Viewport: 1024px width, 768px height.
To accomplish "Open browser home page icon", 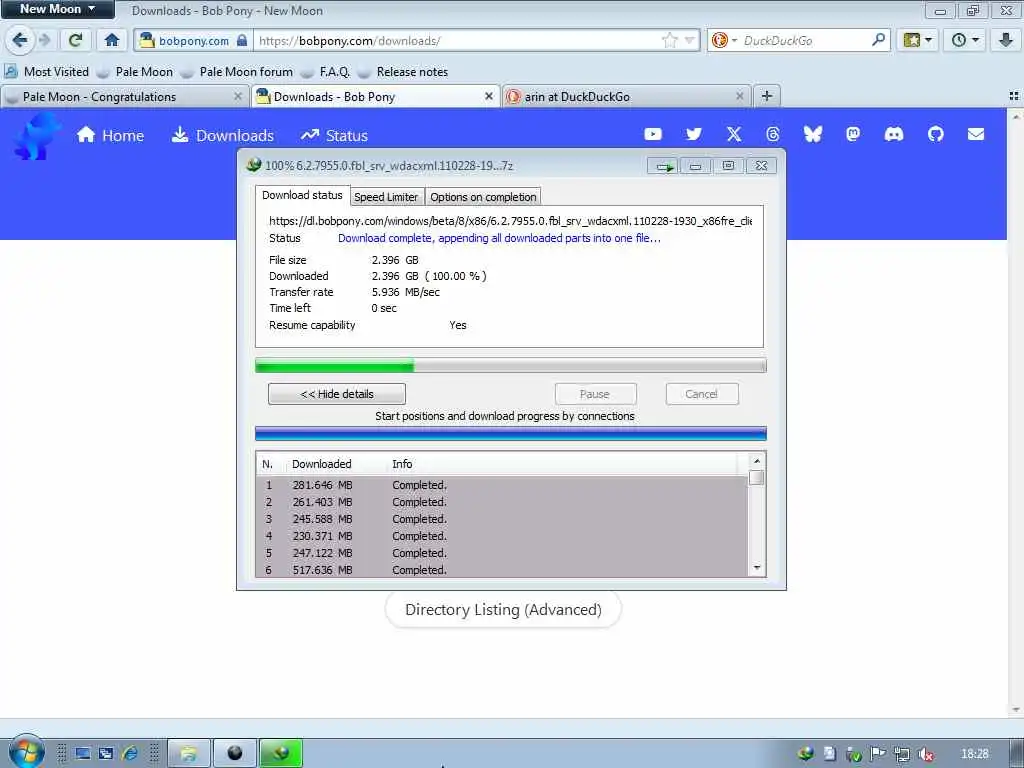I will (x=112, y=40).
